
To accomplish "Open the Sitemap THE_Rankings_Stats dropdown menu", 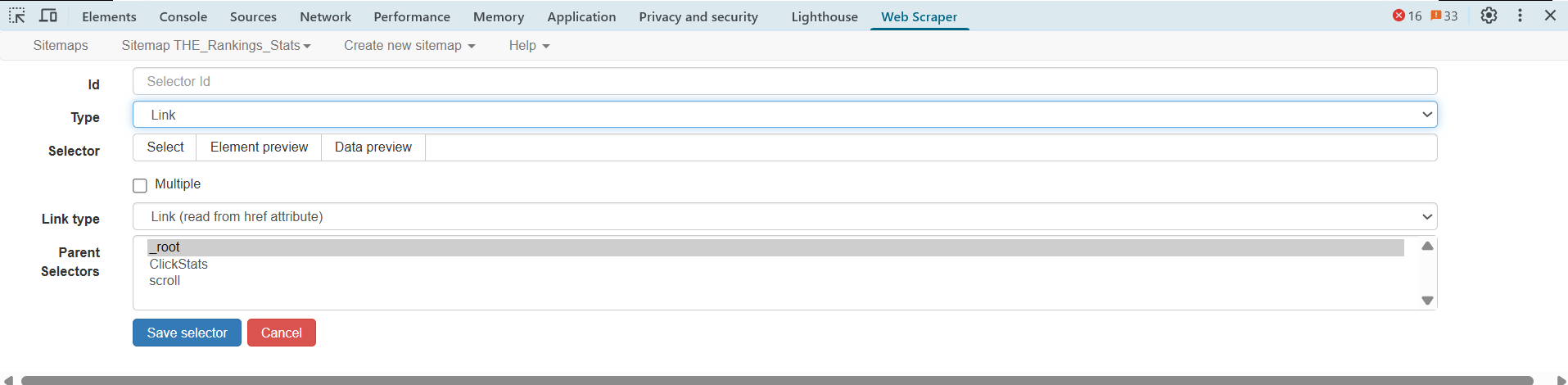I will (x=216, y=46).
